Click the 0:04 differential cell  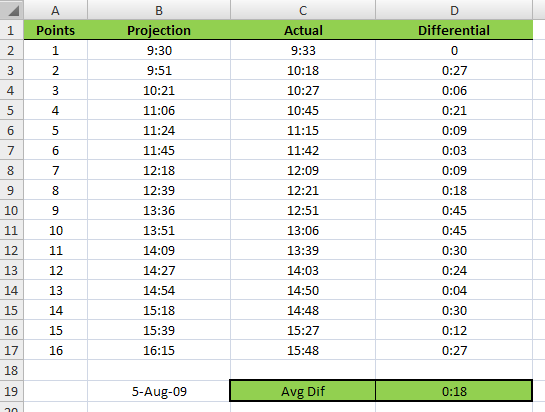pyautogui.click(x=454, y=290)
